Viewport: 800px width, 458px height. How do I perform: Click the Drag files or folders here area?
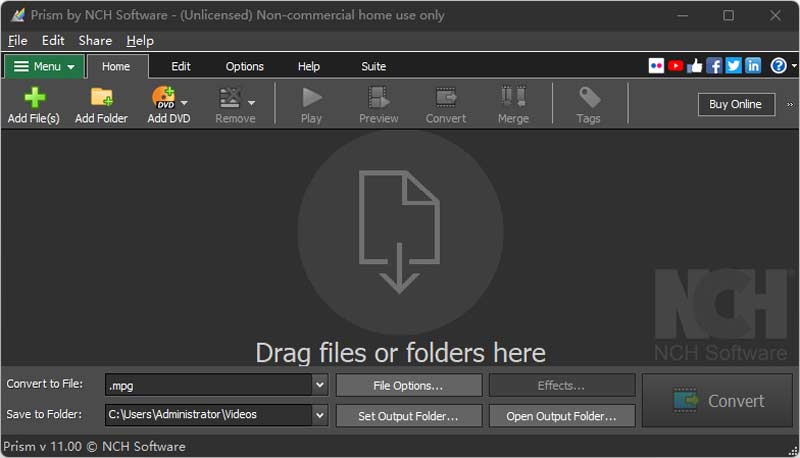point(401,247)
